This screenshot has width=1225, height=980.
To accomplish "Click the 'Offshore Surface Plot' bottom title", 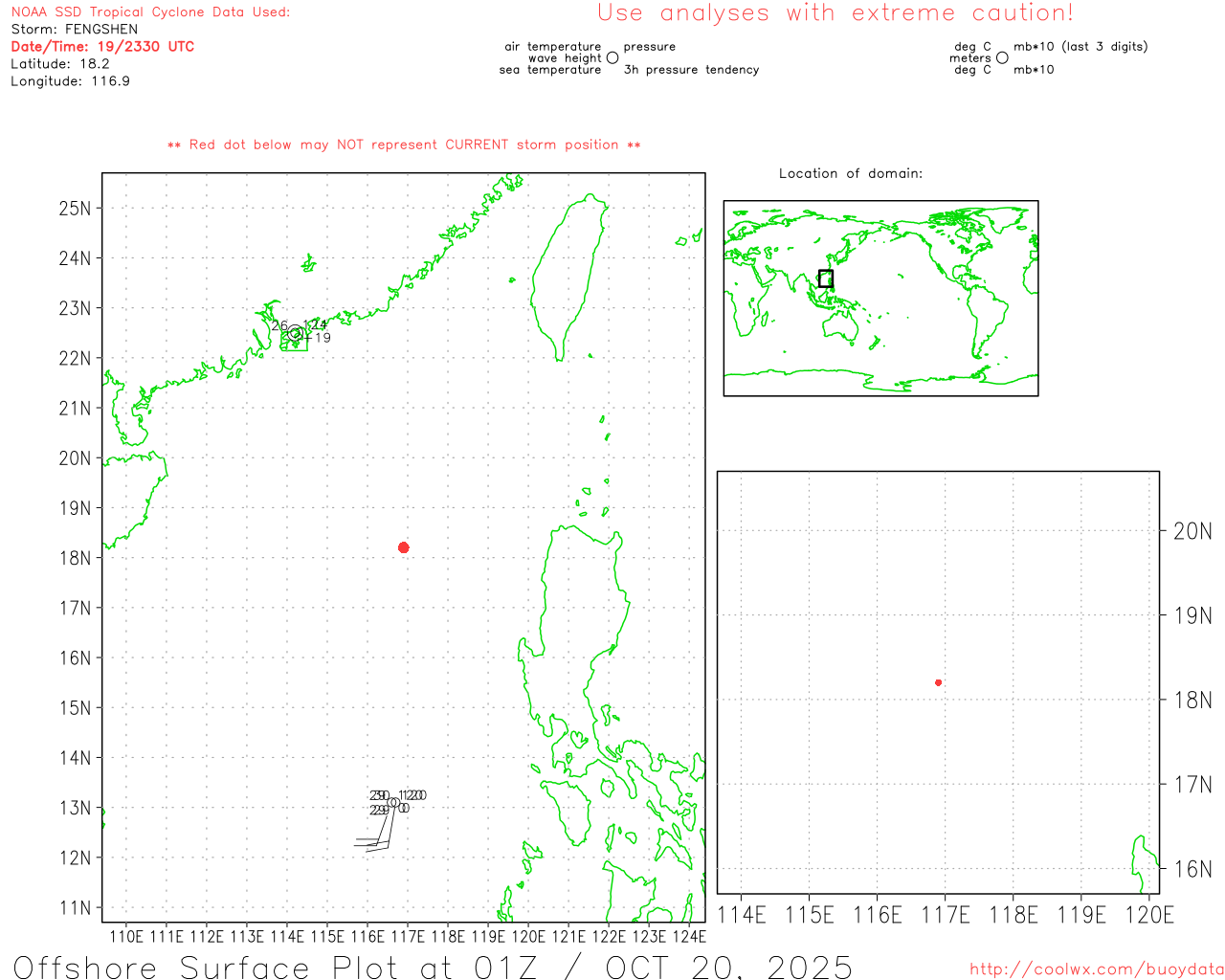I will click(x=433, y=967).
